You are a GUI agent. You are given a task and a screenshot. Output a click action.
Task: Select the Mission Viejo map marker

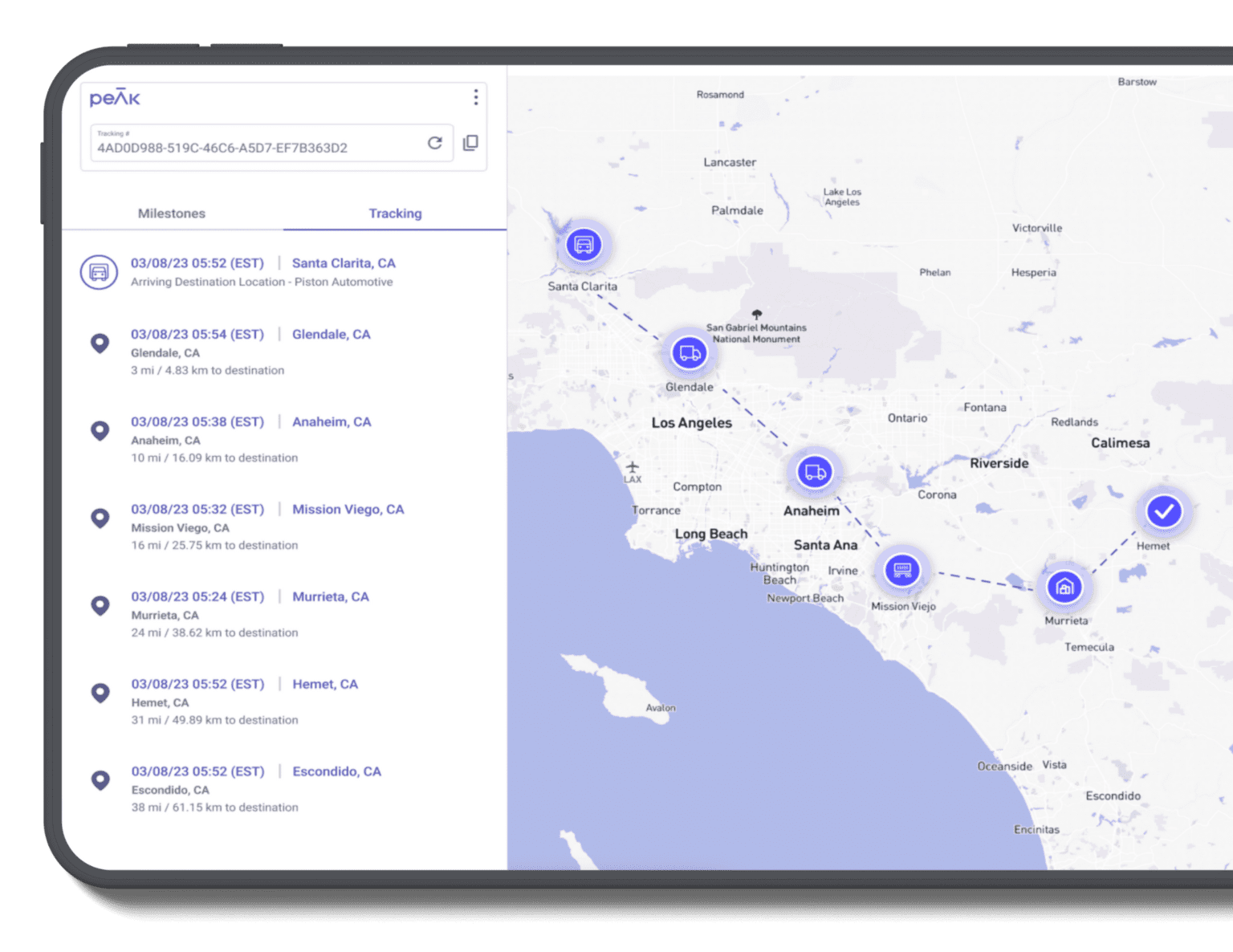pos(902,570)
